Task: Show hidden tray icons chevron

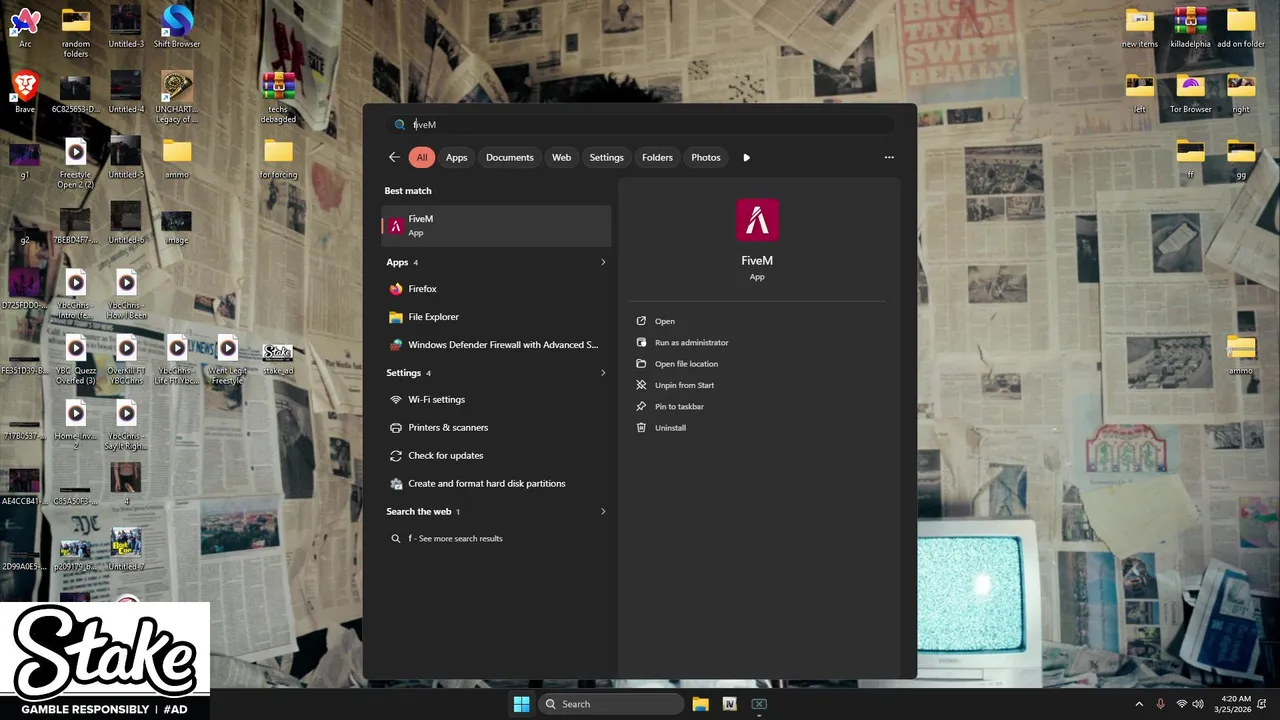Action: click(x=1138, y=704)
